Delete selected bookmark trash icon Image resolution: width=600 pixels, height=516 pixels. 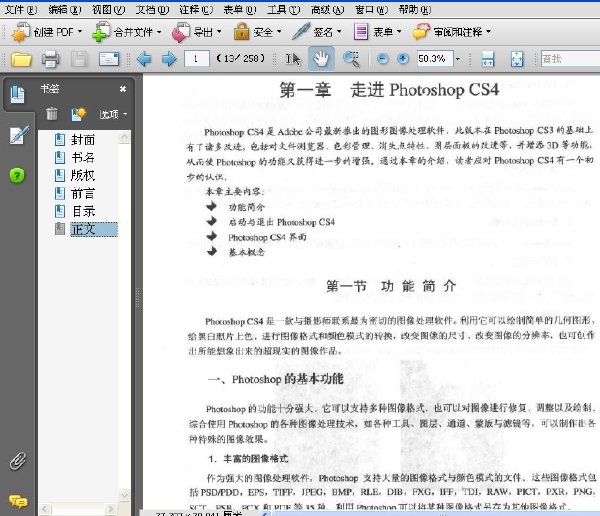tap(52, 114)
